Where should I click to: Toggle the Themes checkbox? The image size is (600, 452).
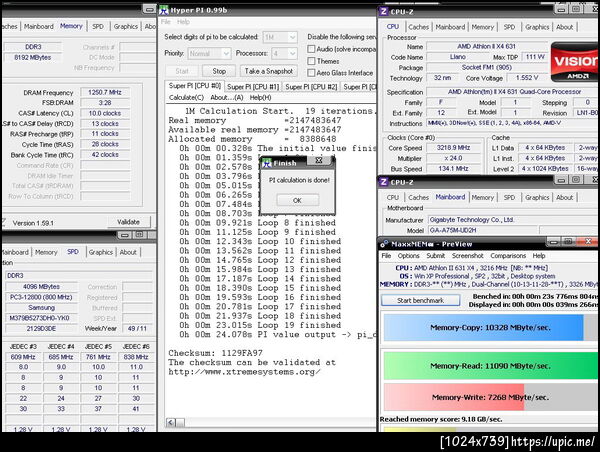[311, 61]
